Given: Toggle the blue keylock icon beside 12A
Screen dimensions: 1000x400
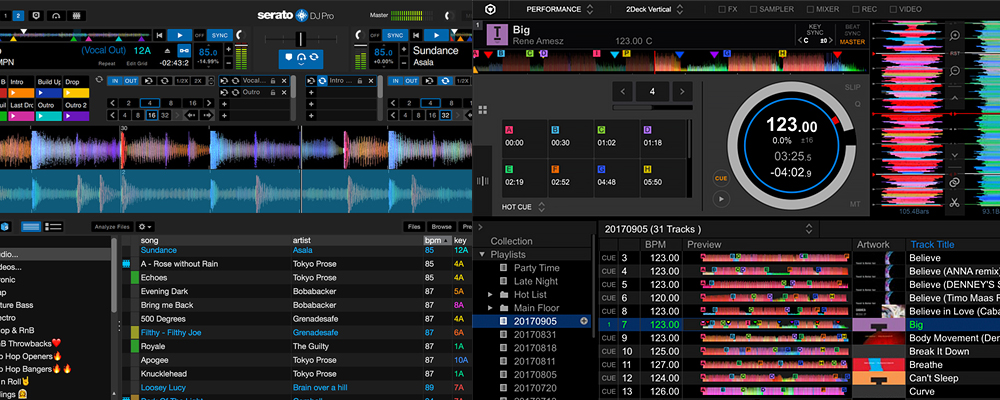Looking at the screenshot, I should coord(184,50).
